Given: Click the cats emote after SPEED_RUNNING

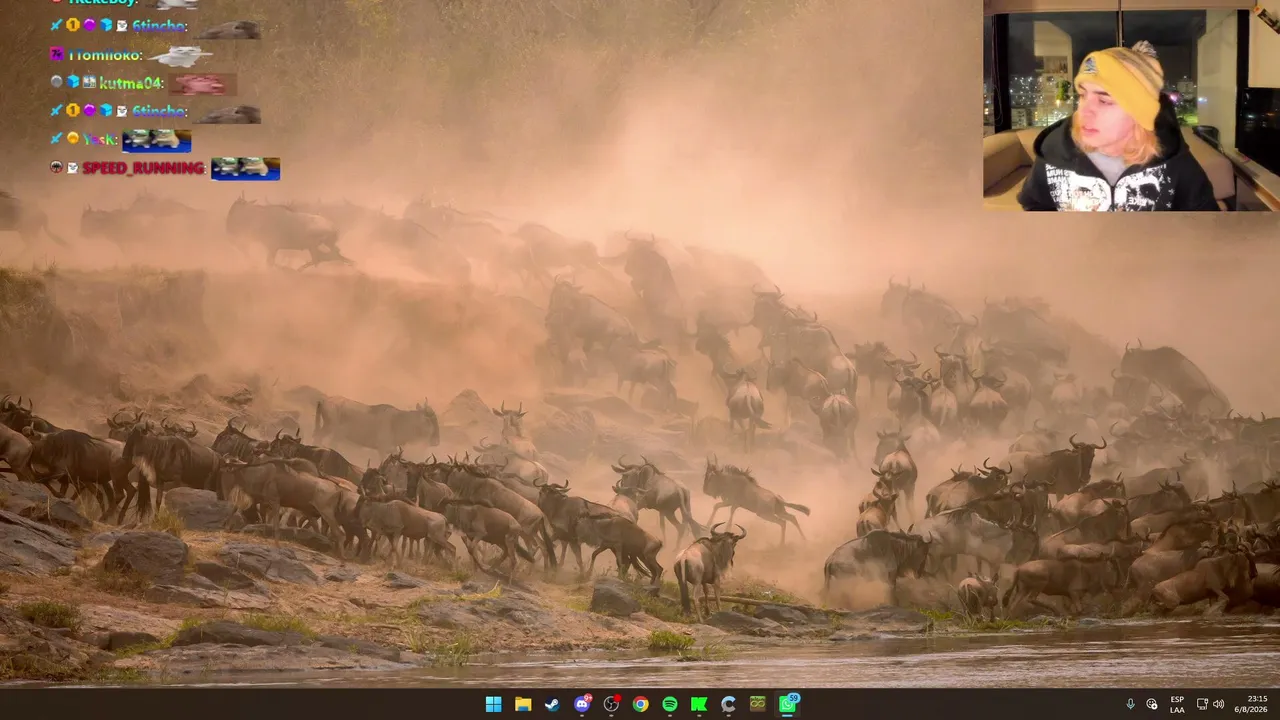Looking at the screenshot, I should pyautogui.click(x=245, y=168).
